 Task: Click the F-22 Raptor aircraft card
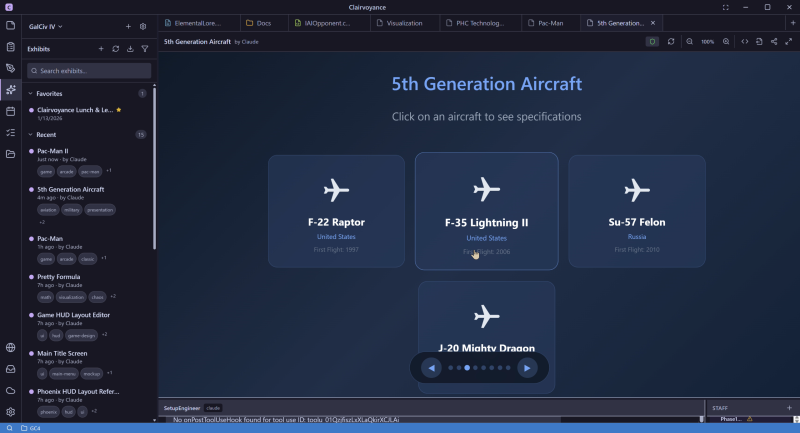(x=336, y=211)
